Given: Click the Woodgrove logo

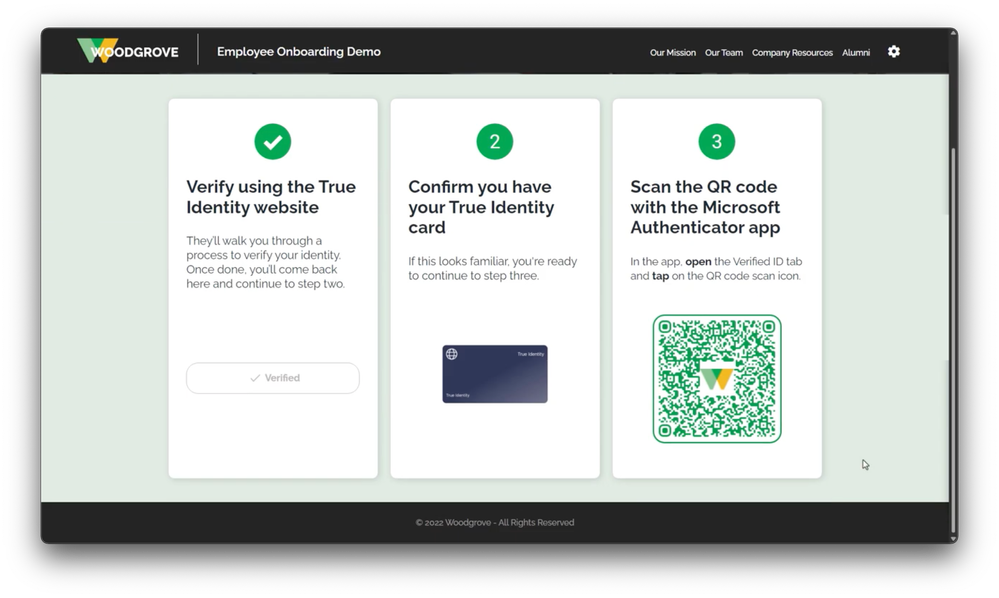Looking at the screenshot, I should coord(128,51).
